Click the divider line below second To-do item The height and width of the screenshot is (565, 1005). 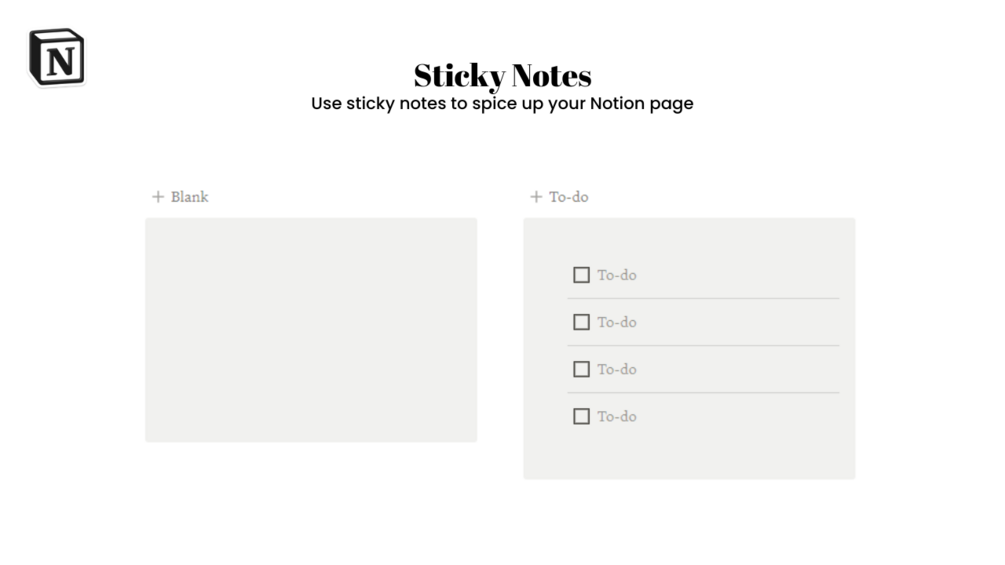coord(703,346)
